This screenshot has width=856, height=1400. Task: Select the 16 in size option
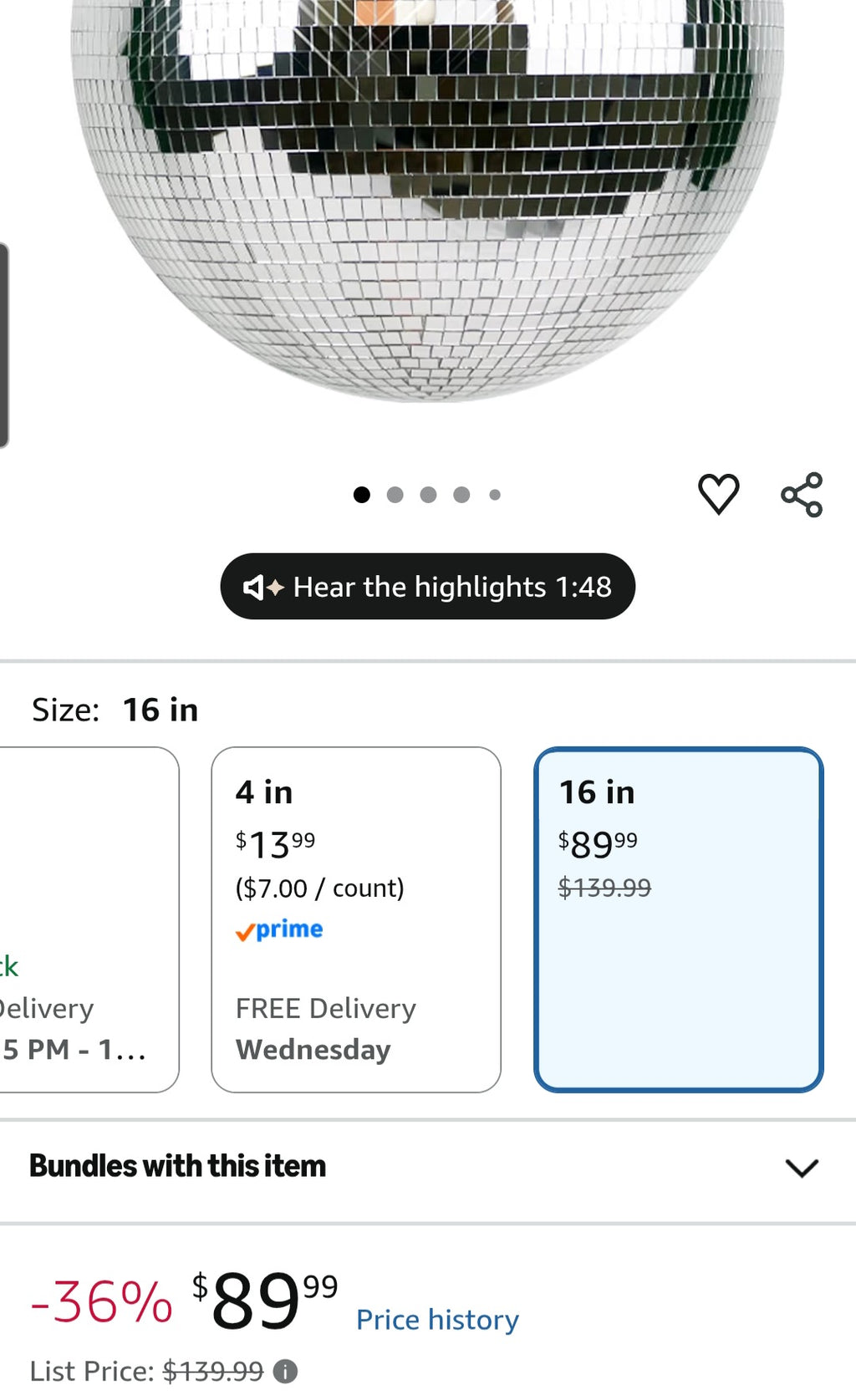click(680, 919)
